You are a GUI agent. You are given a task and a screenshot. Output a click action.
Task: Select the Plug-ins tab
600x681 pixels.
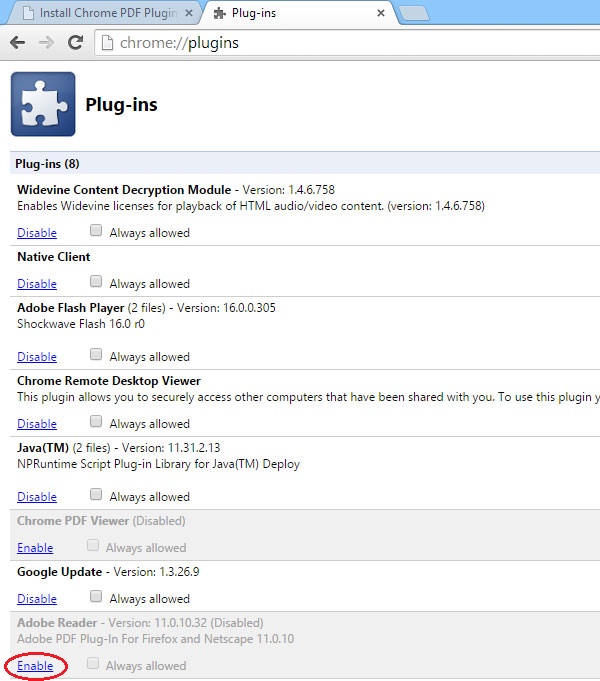(x=290, y=14)
